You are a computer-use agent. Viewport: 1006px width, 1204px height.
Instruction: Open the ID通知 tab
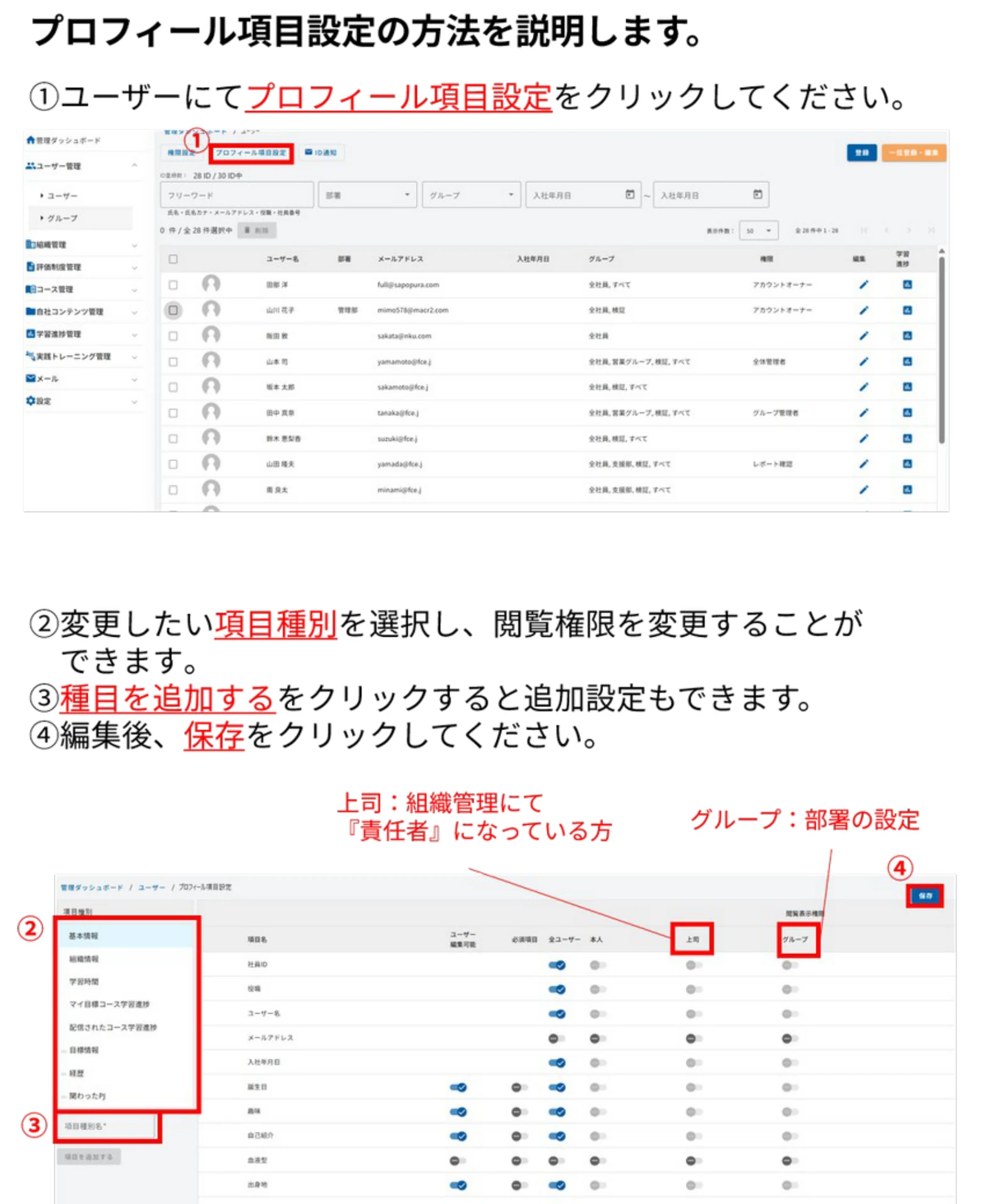pyautogui.click(x=321, y=152)
